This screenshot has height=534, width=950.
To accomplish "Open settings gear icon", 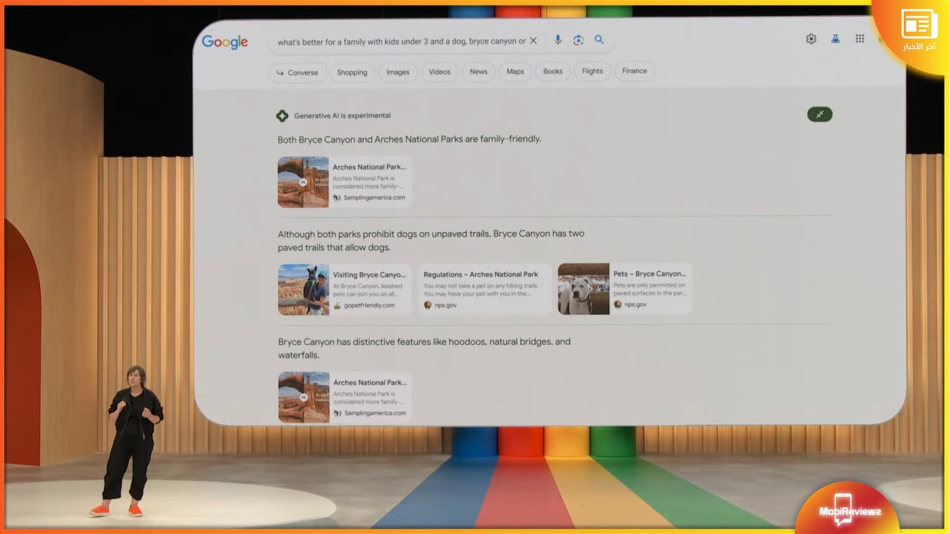I will click(x=811, y=39).
